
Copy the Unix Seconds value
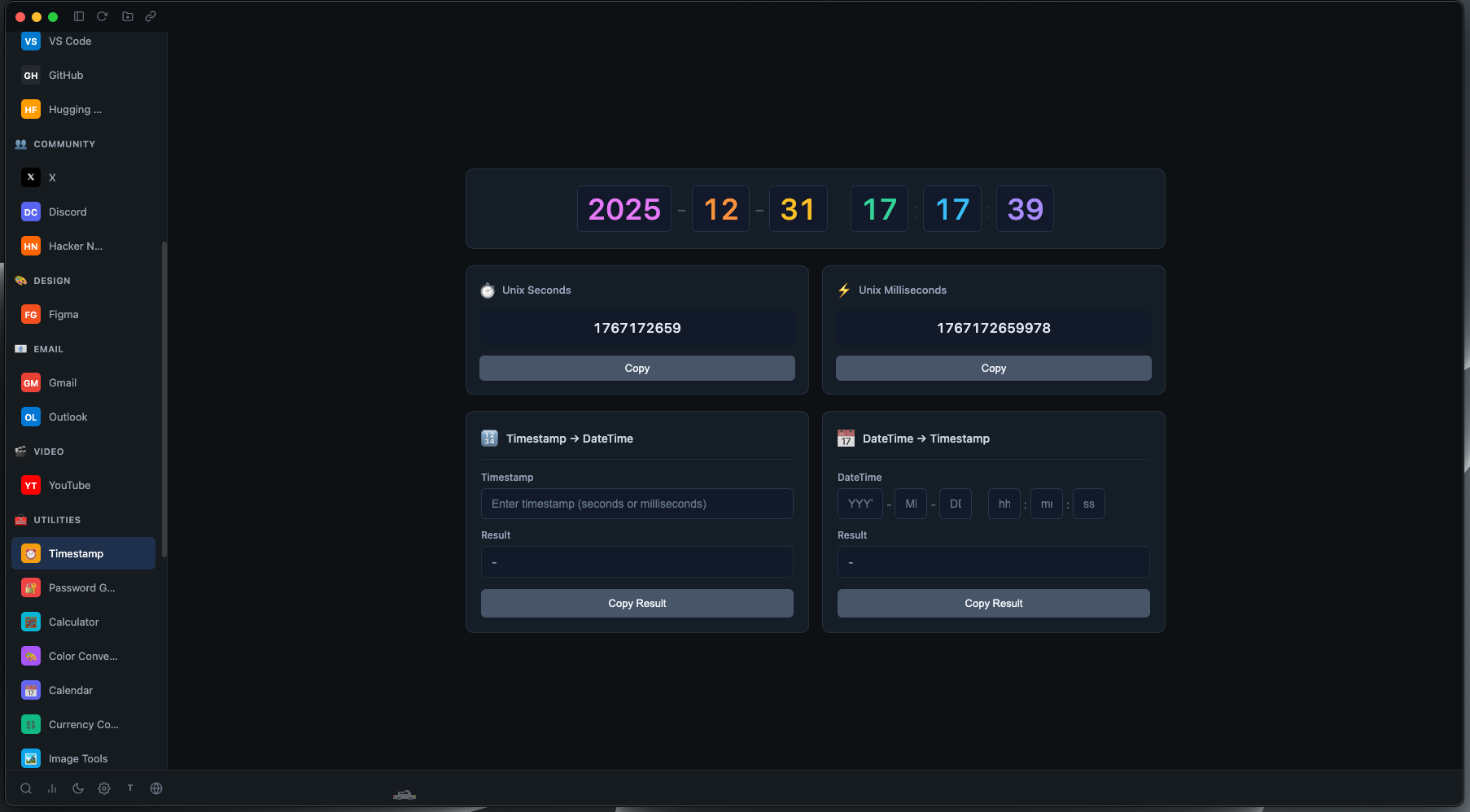click(637, 368)
